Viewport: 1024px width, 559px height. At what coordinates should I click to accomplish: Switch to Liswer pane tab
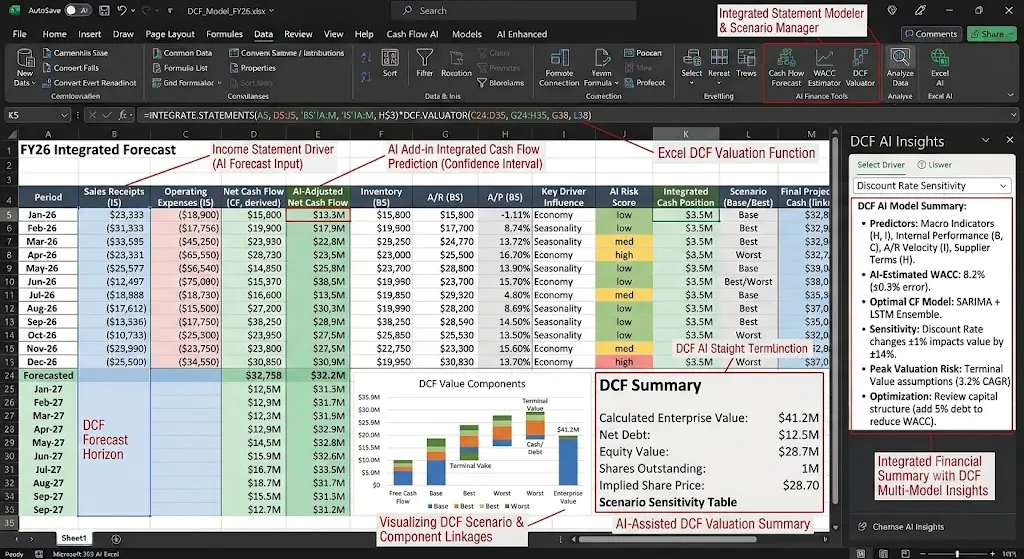point(935,165)
